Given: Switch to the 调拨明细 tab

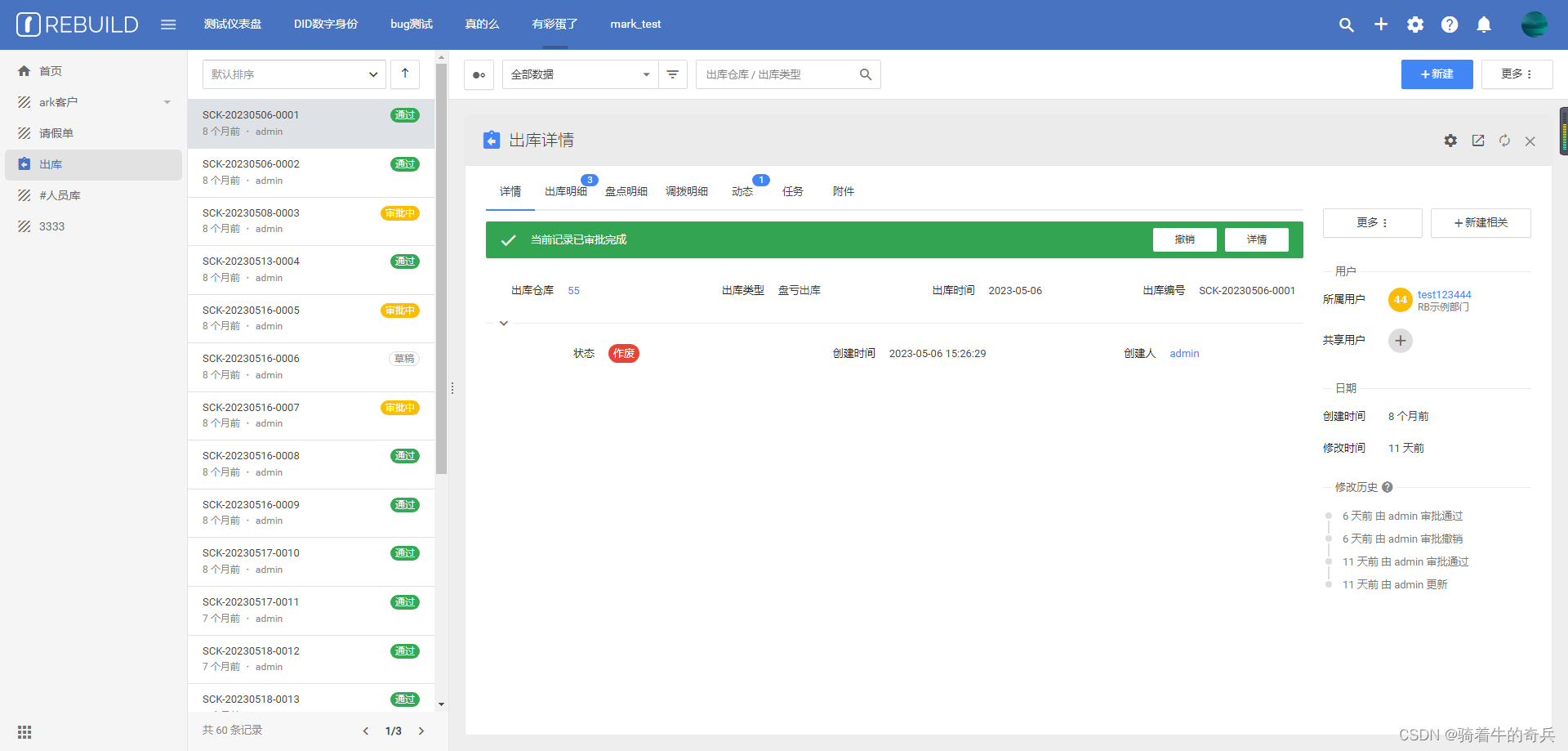Looking at the screenshot, I should click(x=687, y=192).
